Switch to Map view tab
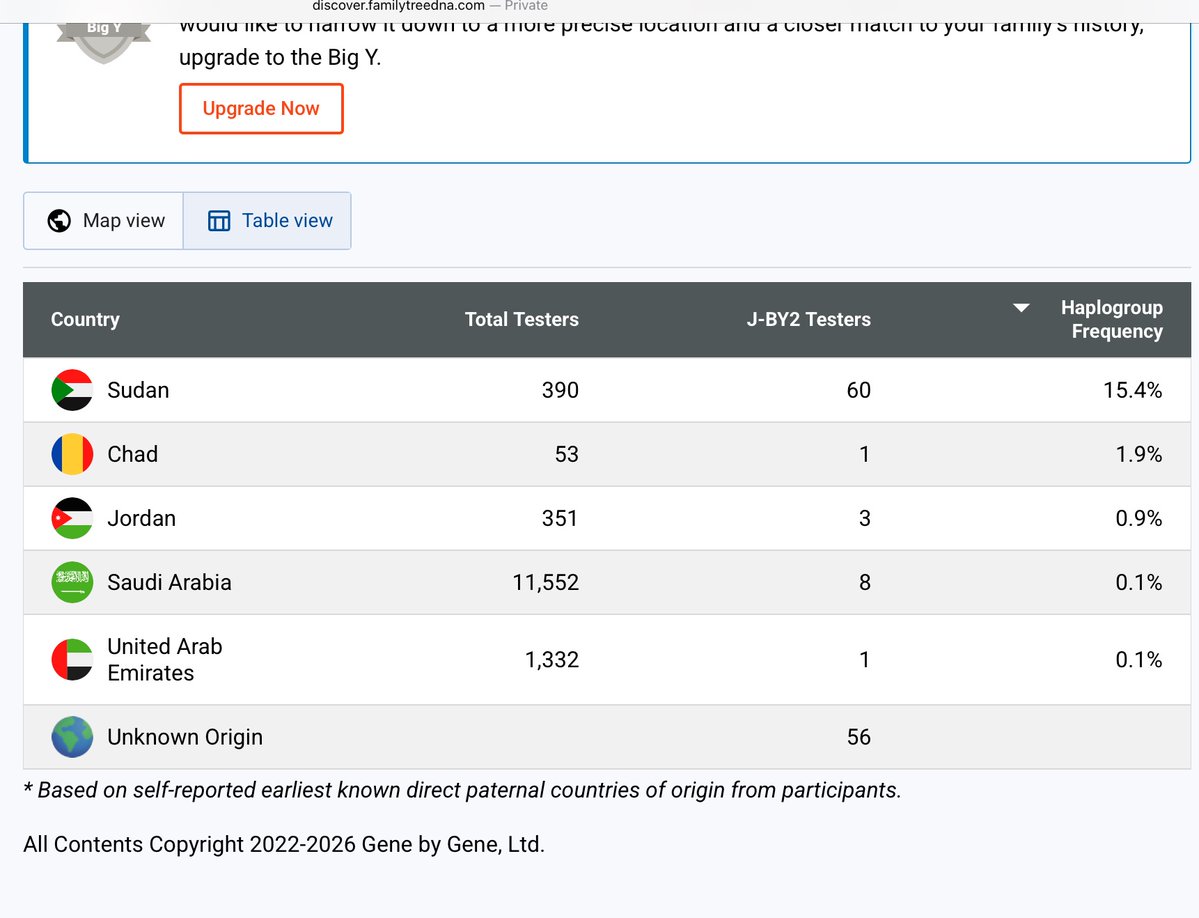This screenshot has width=1199, height=918. pyautogui.click(x=104, y=221)
